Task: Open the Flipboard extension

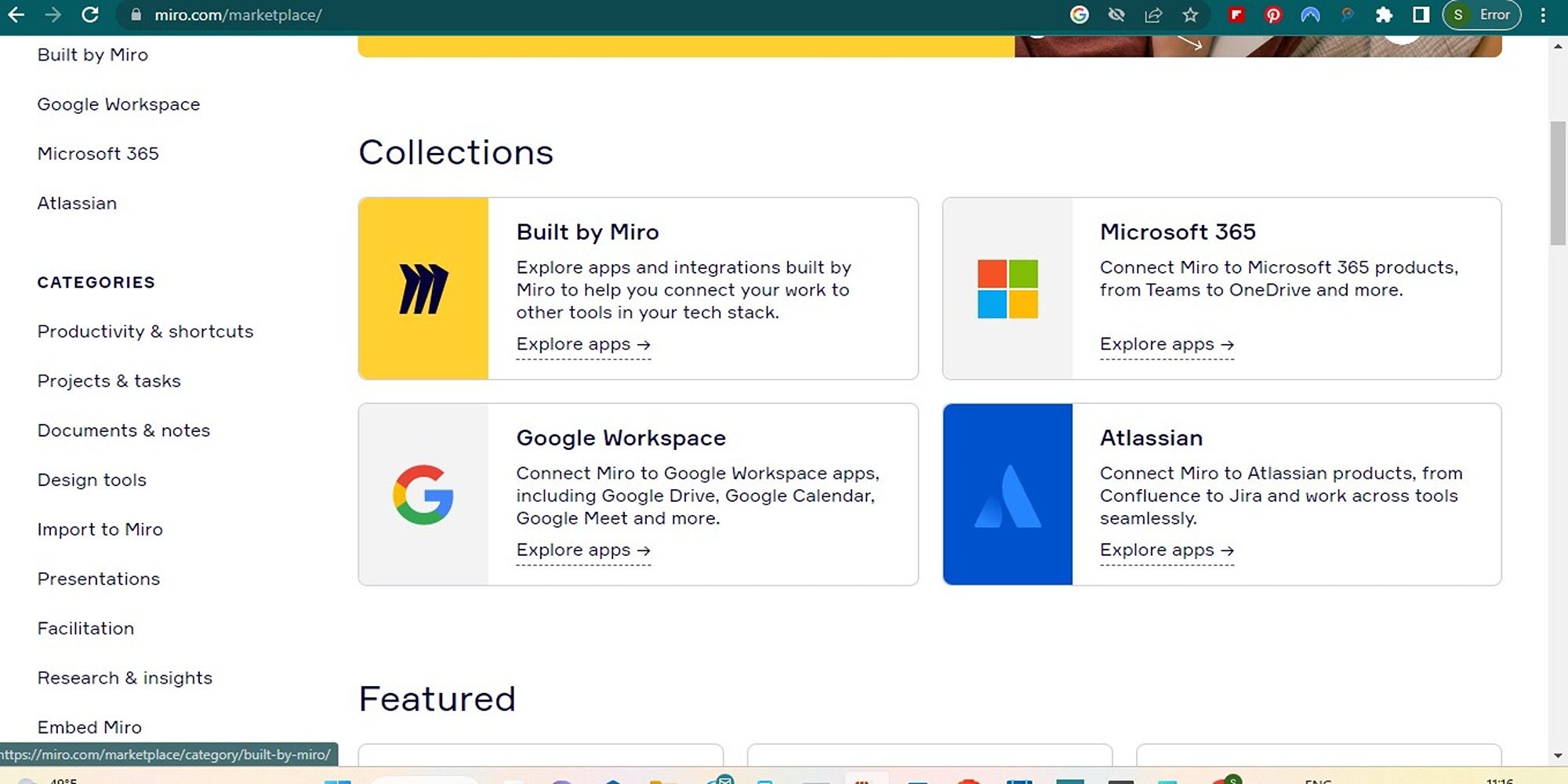Action: click(1236, 15)
